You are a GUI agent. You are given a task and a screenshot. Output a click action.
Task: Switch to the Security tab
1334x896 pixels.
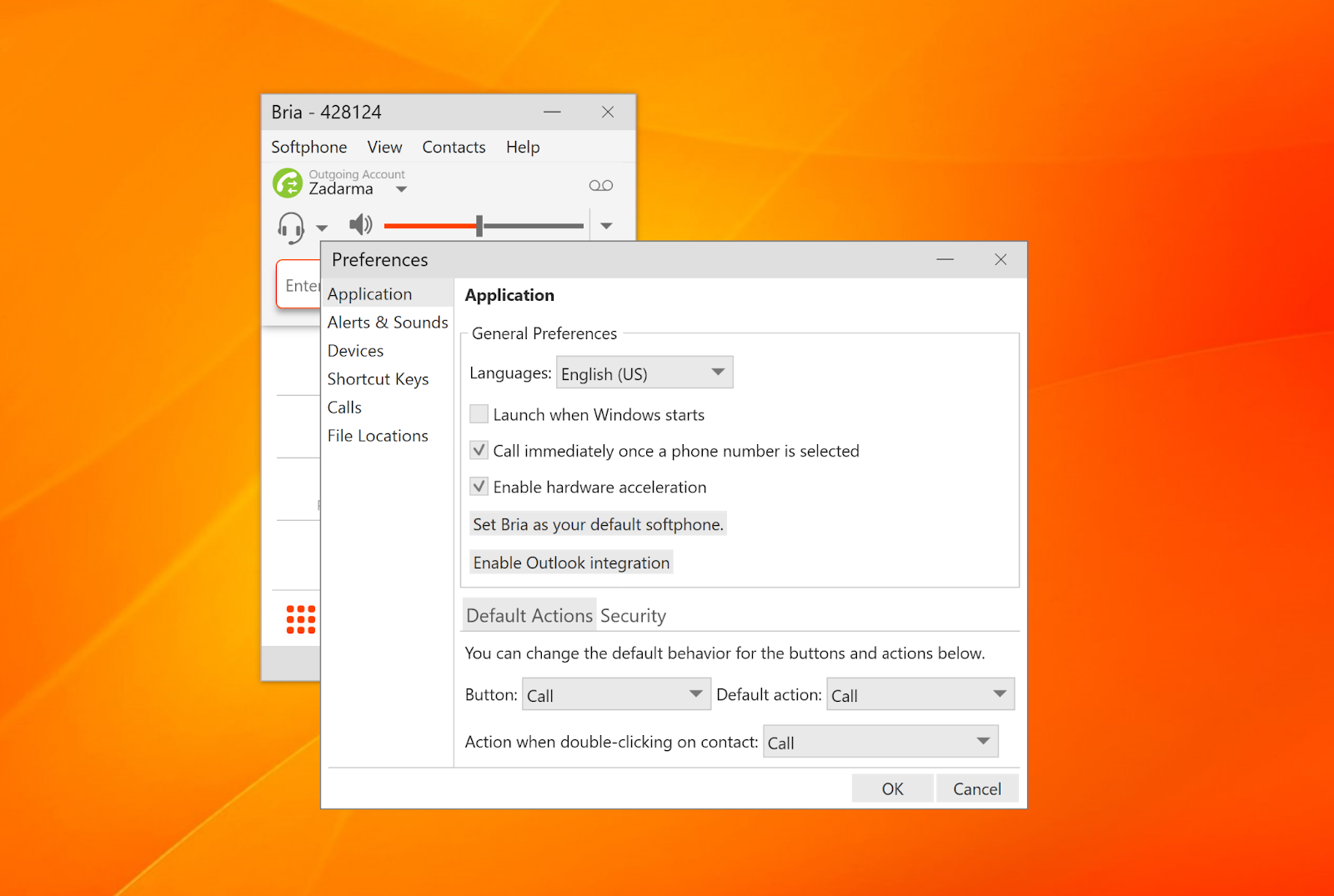click(x=633, y=616)
